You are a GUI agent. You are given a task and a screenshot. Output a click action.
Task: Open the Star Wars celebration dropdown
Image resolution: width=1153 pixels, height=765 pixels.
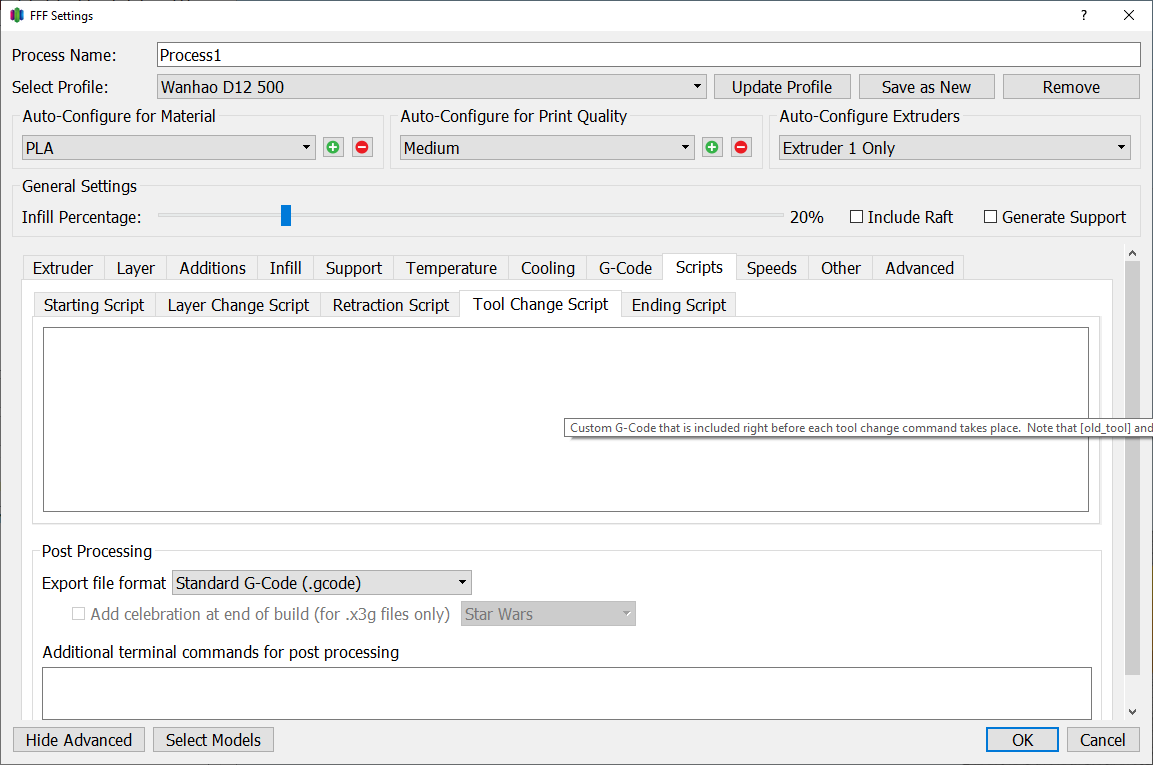548,613
